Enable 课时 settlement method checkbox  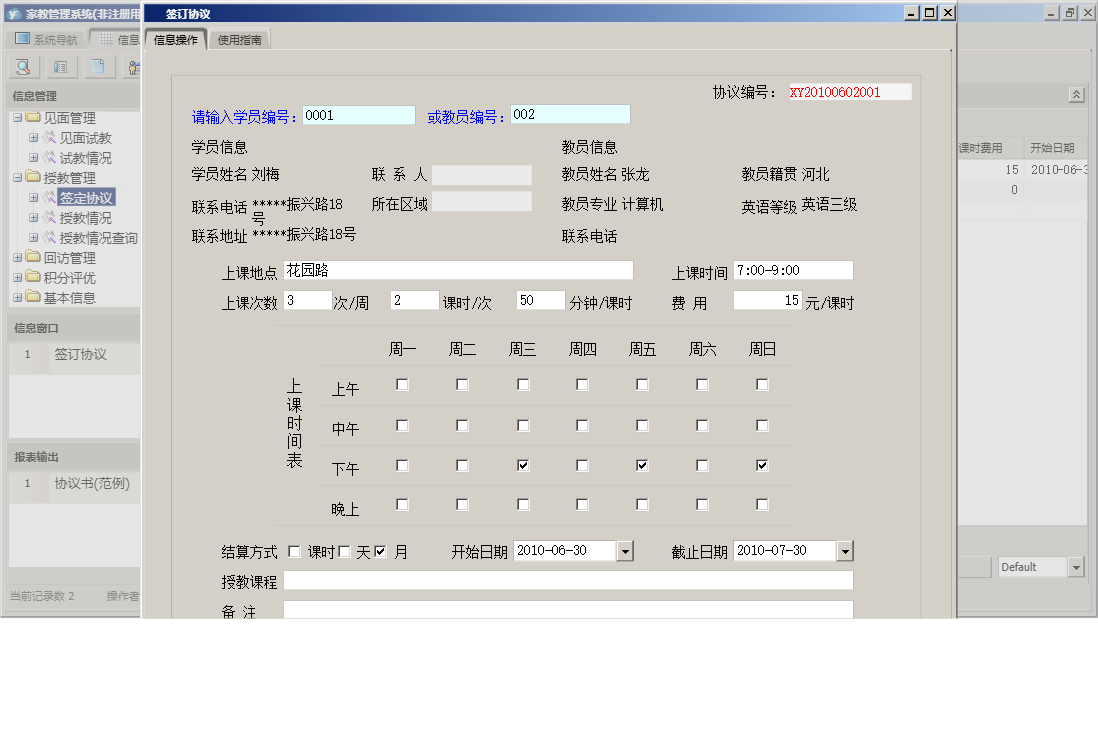coord(294,550)
